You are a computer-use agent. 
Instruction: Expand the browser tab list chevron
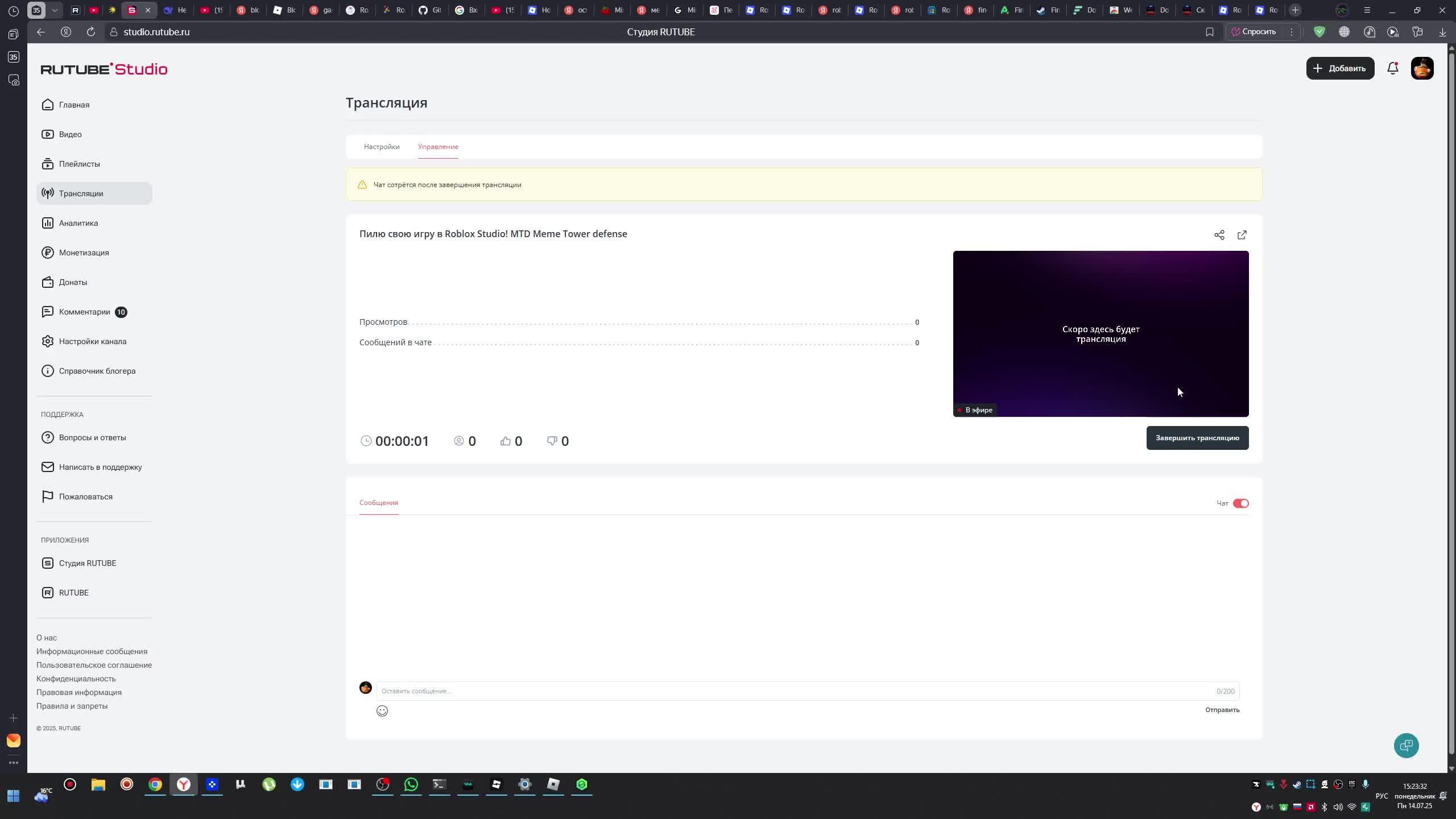(55, 10)
